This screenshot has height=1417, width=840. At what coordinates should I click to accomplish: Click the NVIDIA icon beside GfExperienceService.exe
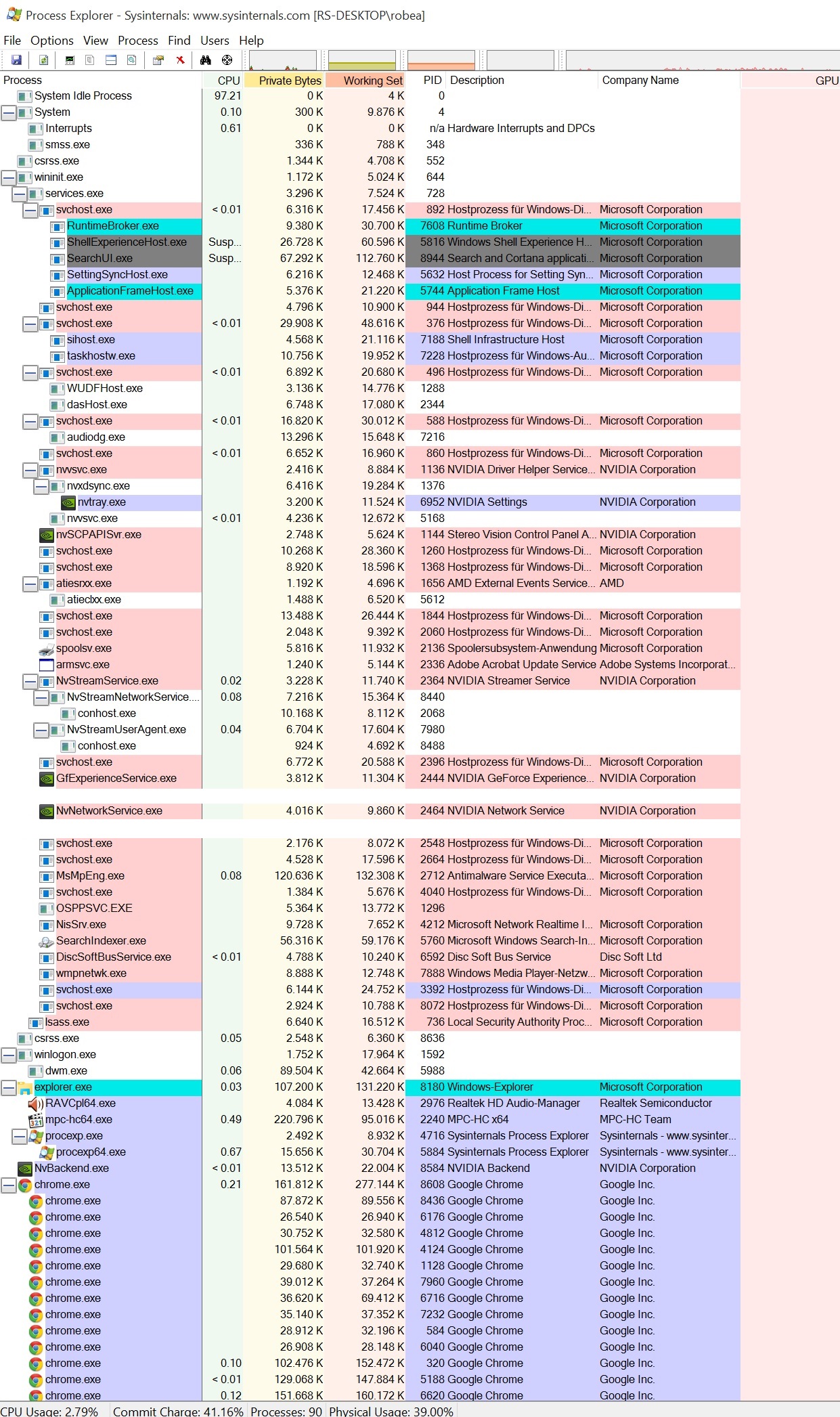(47, 779)
